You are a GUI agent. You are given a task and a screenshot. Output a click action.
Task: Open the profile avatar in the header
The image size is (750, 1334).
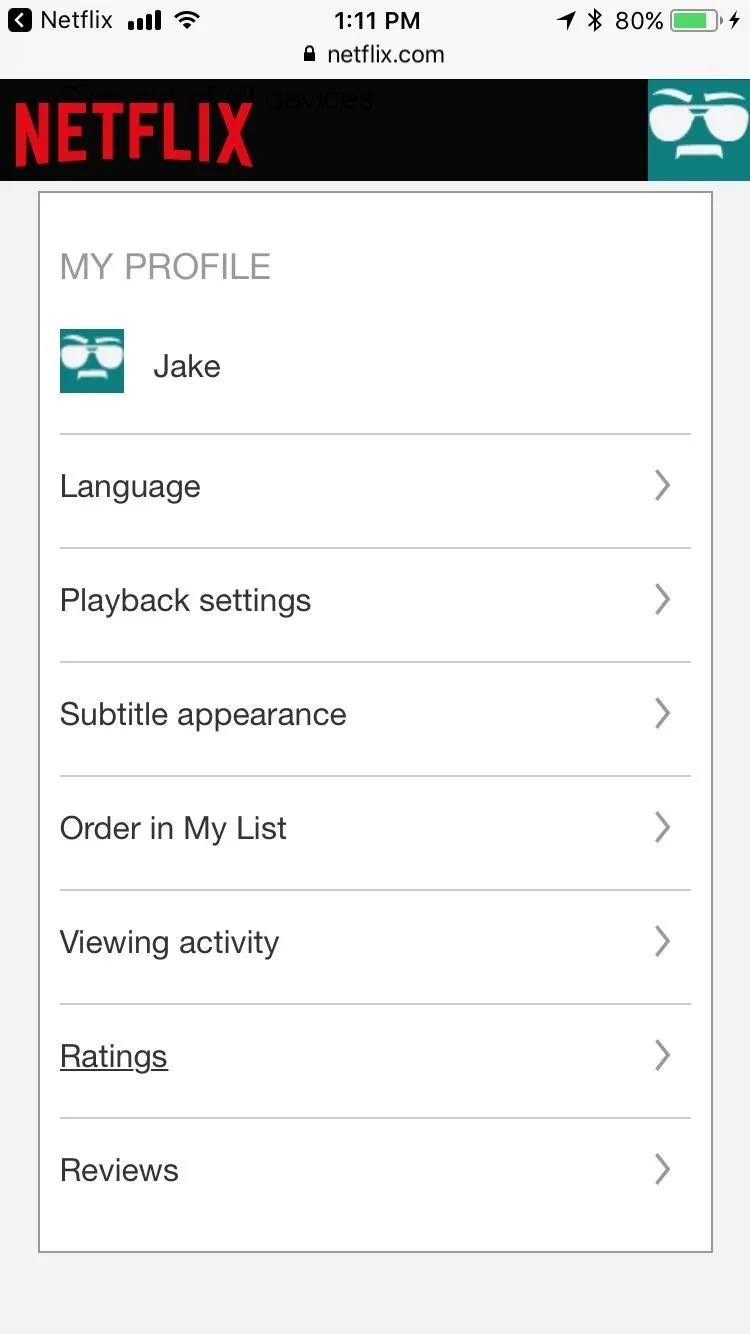pyautogui.click(x=699, y=130)
